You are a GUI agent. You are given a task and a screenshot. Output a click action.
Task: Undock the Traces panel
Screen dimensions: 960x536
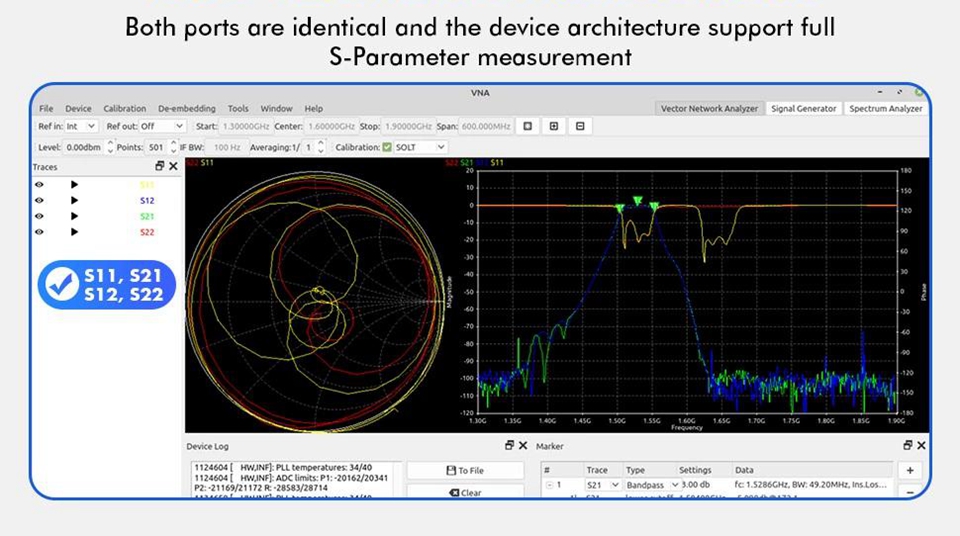click(160, 166)
